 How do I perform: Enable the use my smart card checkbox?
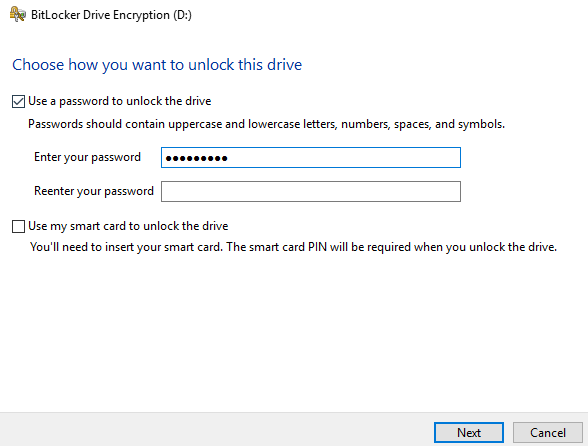[18, 227]
